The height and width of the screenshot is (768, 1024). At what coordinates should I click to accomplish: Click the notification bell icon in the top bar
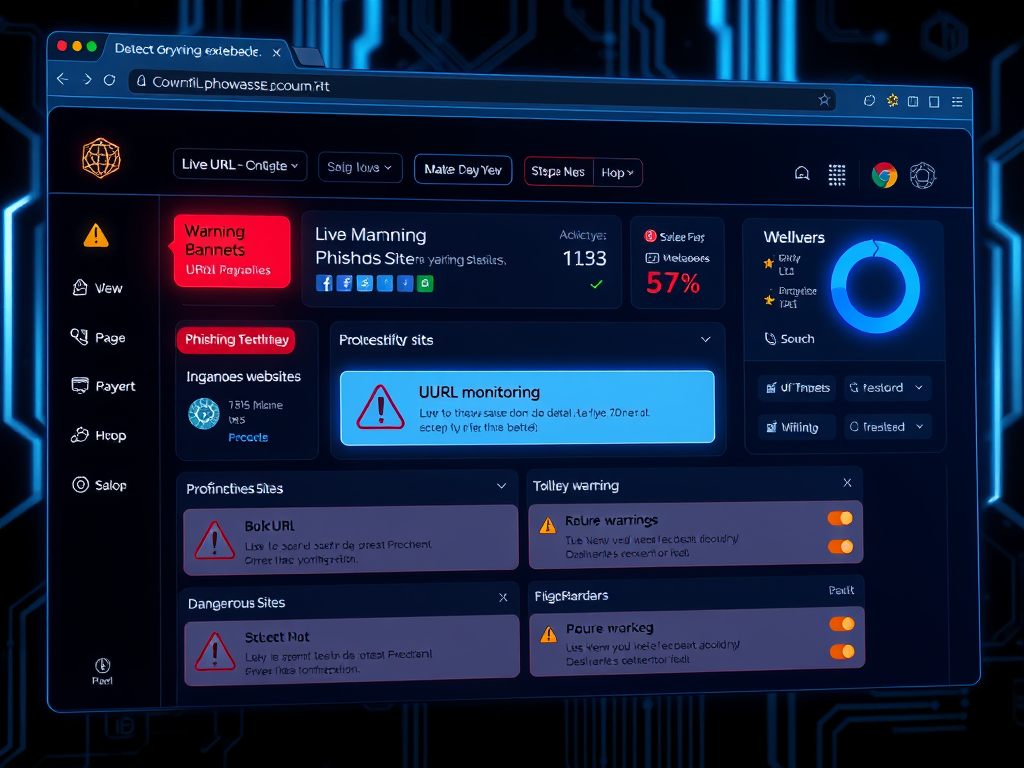802,174
